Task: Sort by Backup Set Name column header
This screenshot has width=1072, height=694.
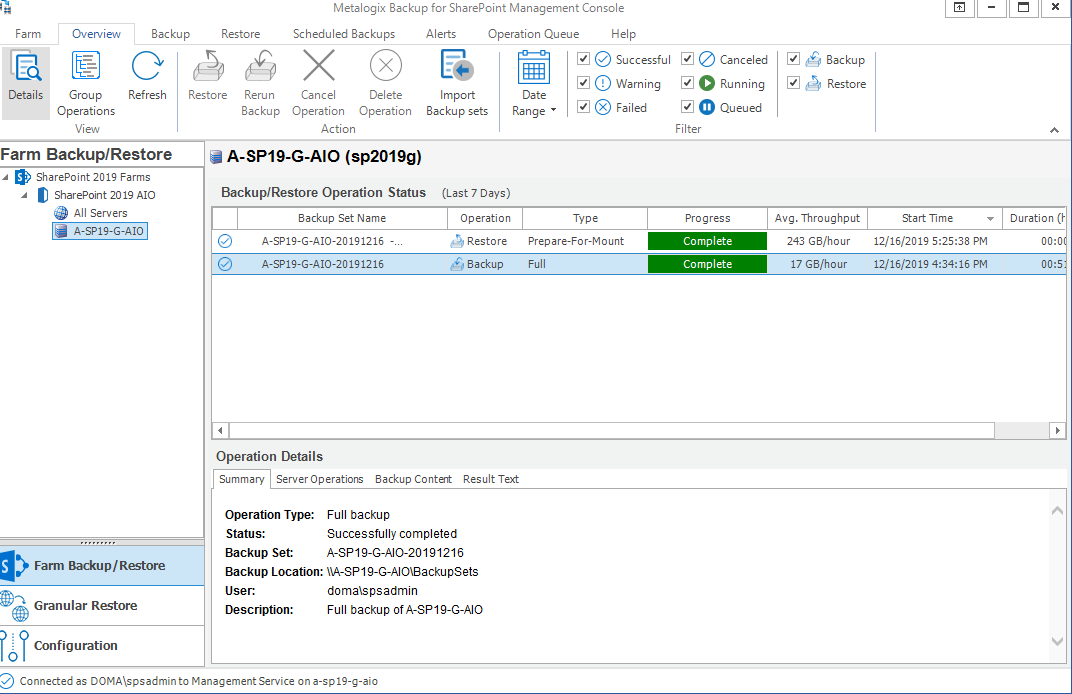Action: point(342,218)
